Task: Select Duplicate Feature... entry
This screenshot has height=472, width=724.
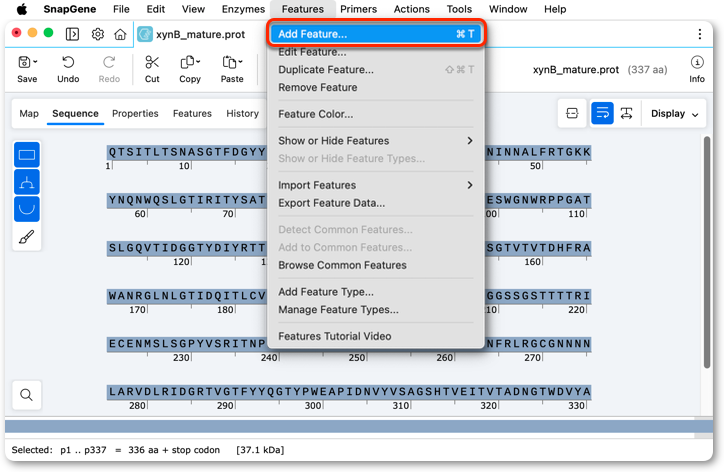Action: (376, 70)
